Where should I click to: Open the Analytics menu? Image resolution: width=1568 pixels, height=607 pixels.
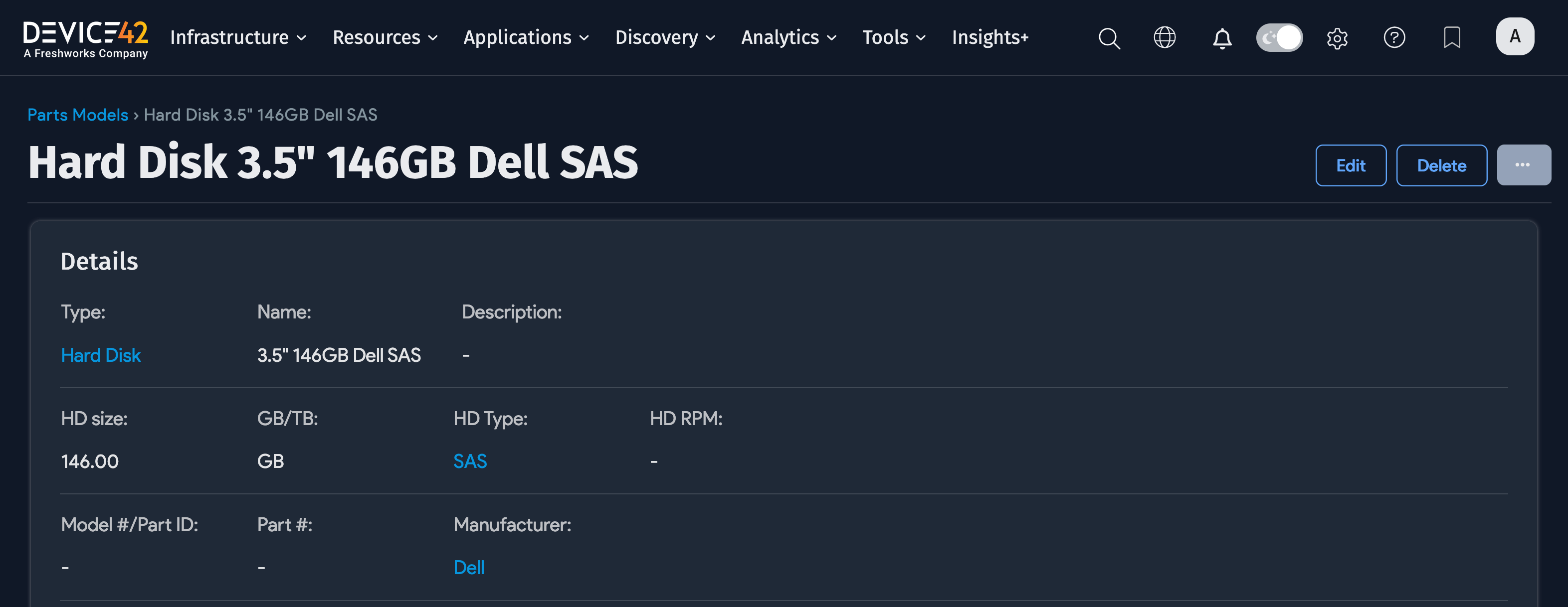click(x=788, y=38)
